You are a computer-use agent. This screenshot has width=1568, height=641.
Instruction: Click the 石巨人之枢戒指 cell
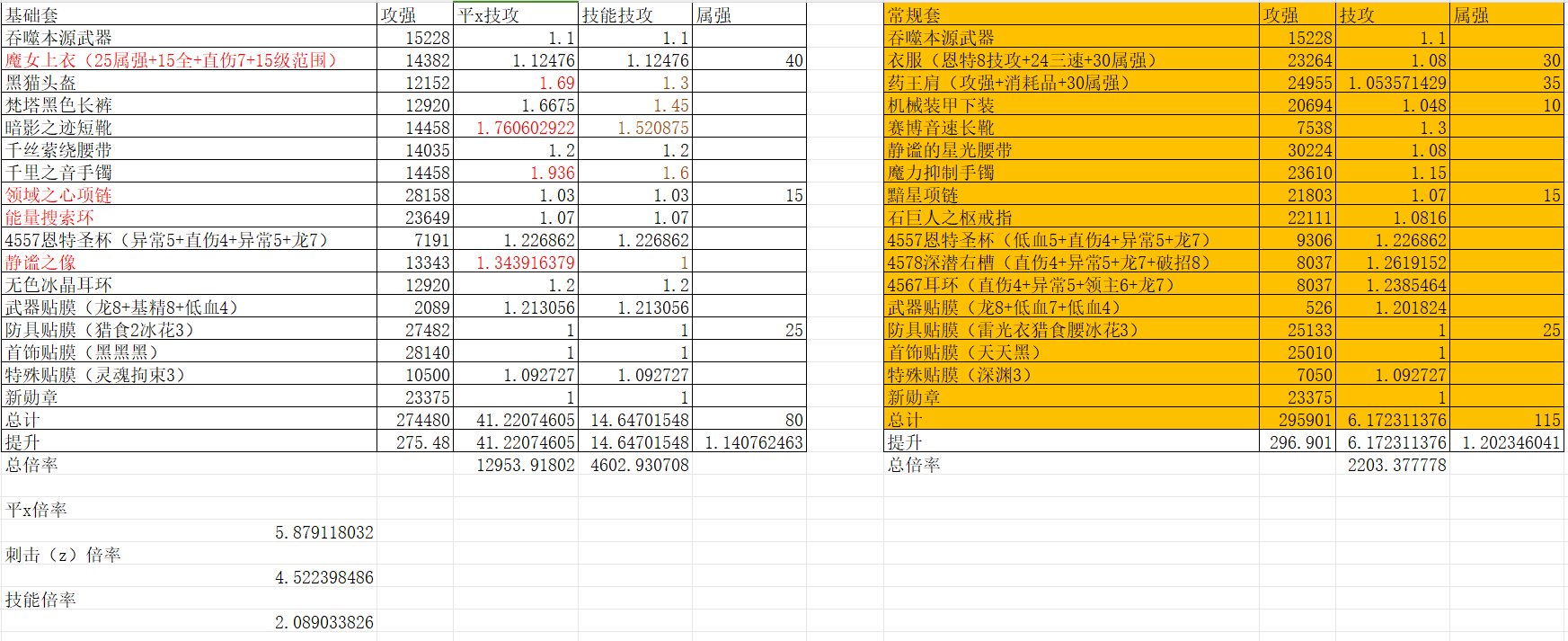(x=1071, y=218)
